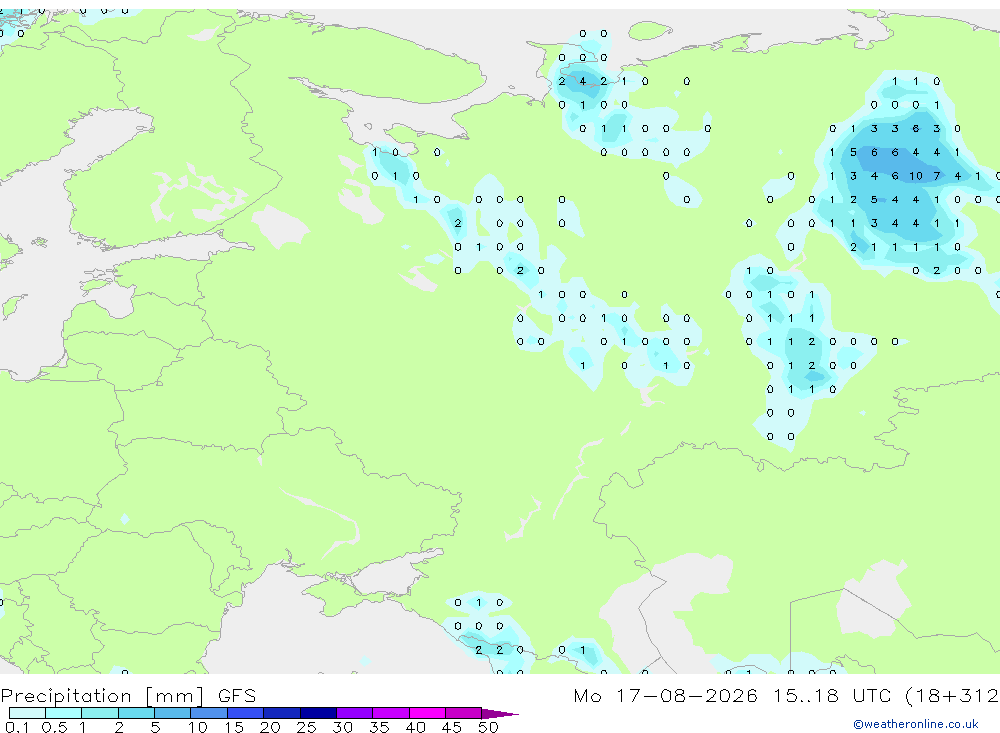The height and width of the screenshot is (733, 1000).
Task: Click the '7' precipitation value on the map
Action: point(937,176)
